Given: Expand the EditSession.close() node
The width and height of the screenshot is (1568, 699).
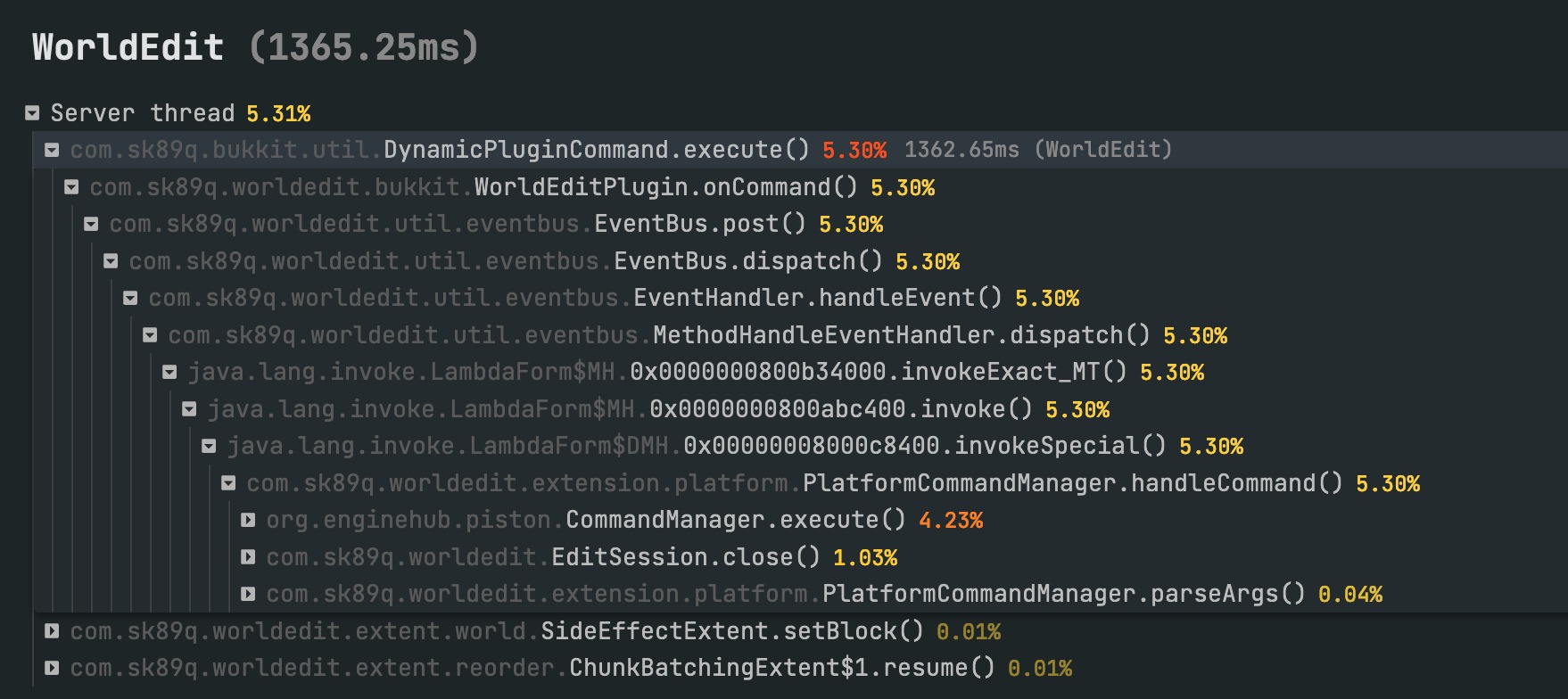Looking at the screenshot, I should click(x=248, y=557).
